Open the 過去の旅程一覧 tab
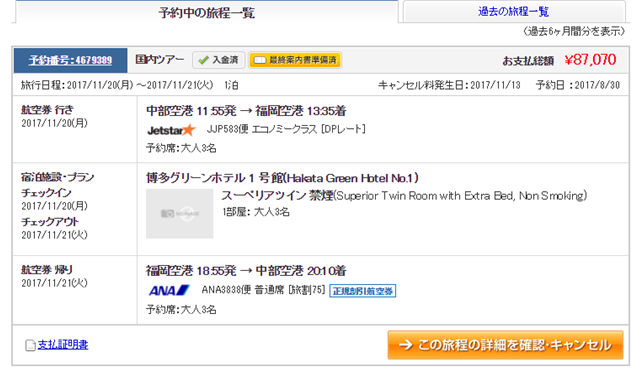This screenshot has width=641, height=372. 514,11
